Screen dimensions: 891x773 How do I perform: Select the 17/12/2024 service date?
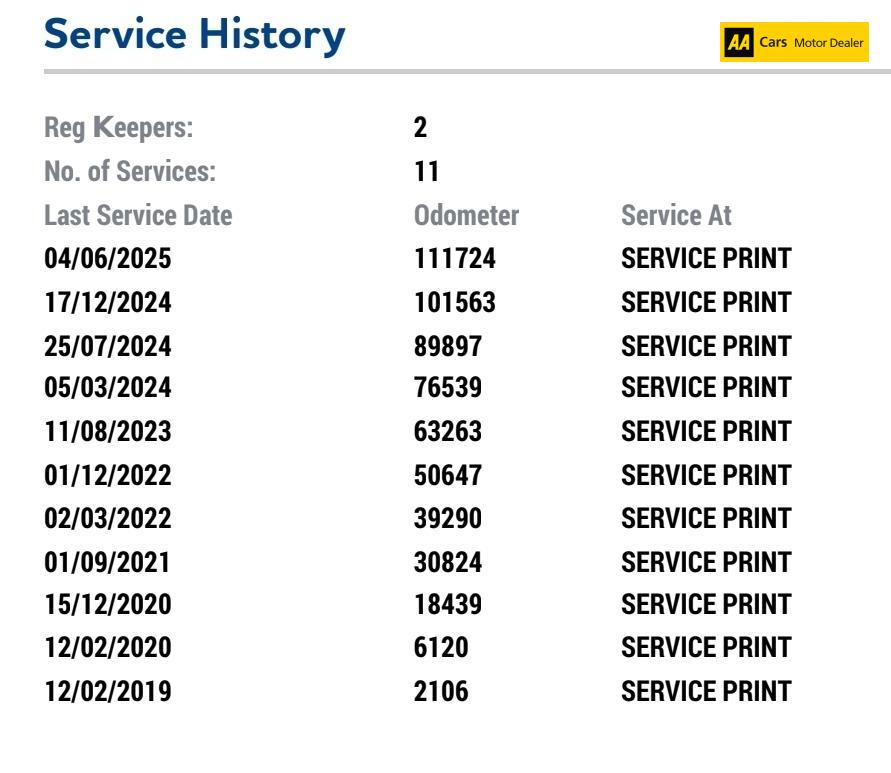(108, 302)
